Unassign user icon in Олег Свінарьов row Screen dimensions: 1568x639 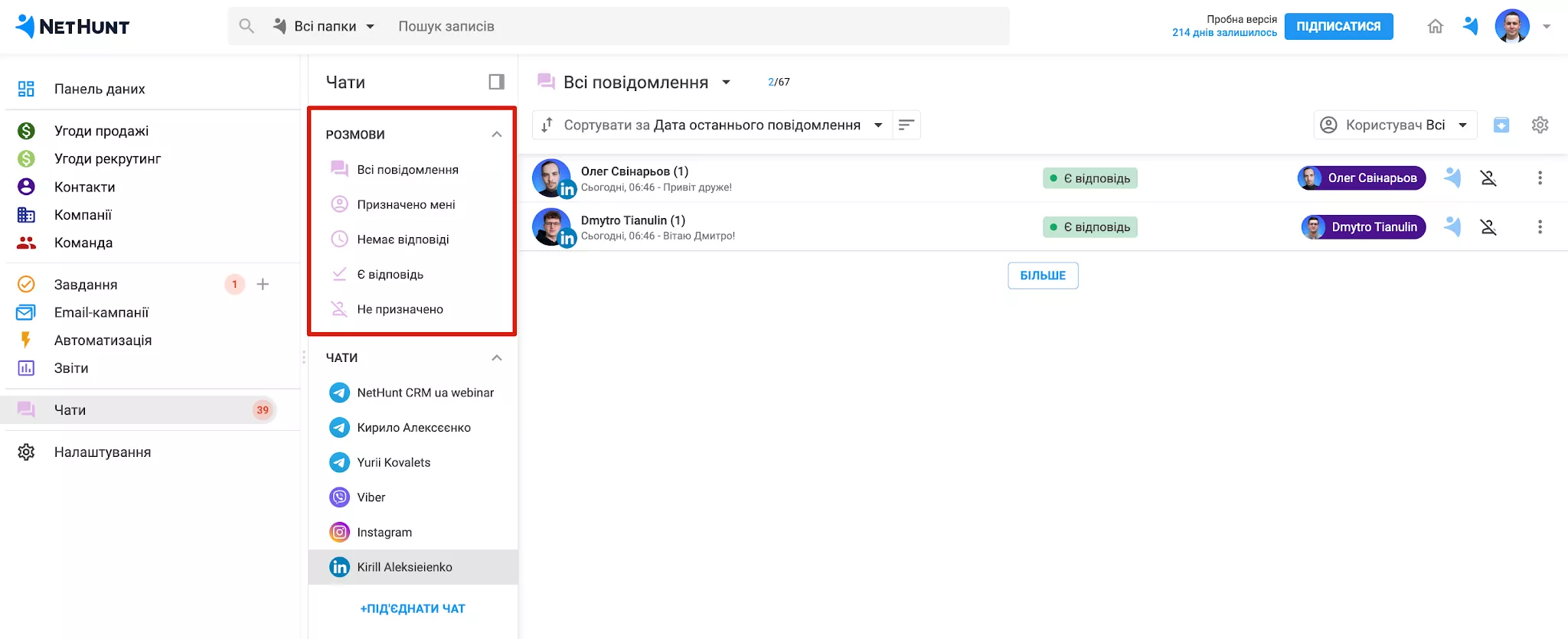pos(1488,178)
